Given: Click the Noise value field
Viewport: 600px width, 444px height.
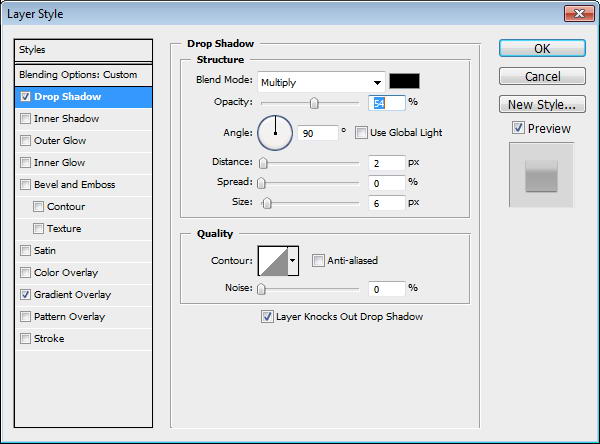Looking at the screenshot, I should (386, 289).
